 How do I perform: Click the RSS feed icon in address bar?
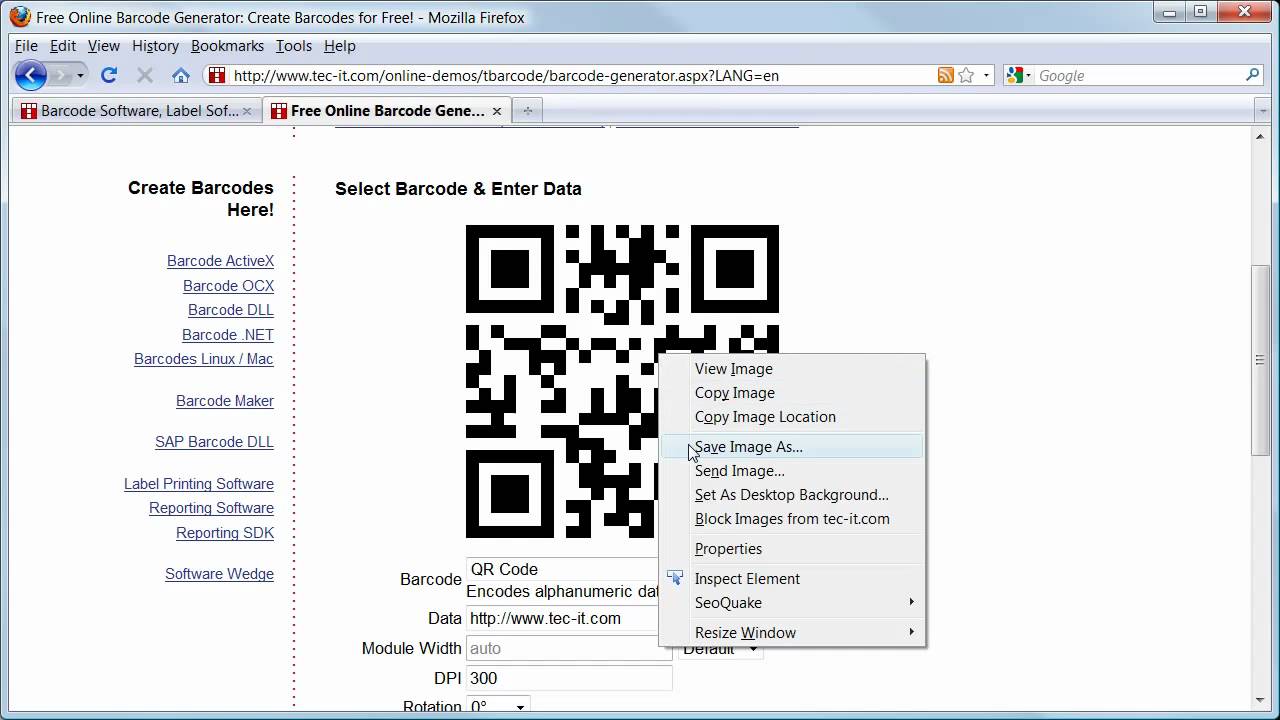click(x=945, y=75)
